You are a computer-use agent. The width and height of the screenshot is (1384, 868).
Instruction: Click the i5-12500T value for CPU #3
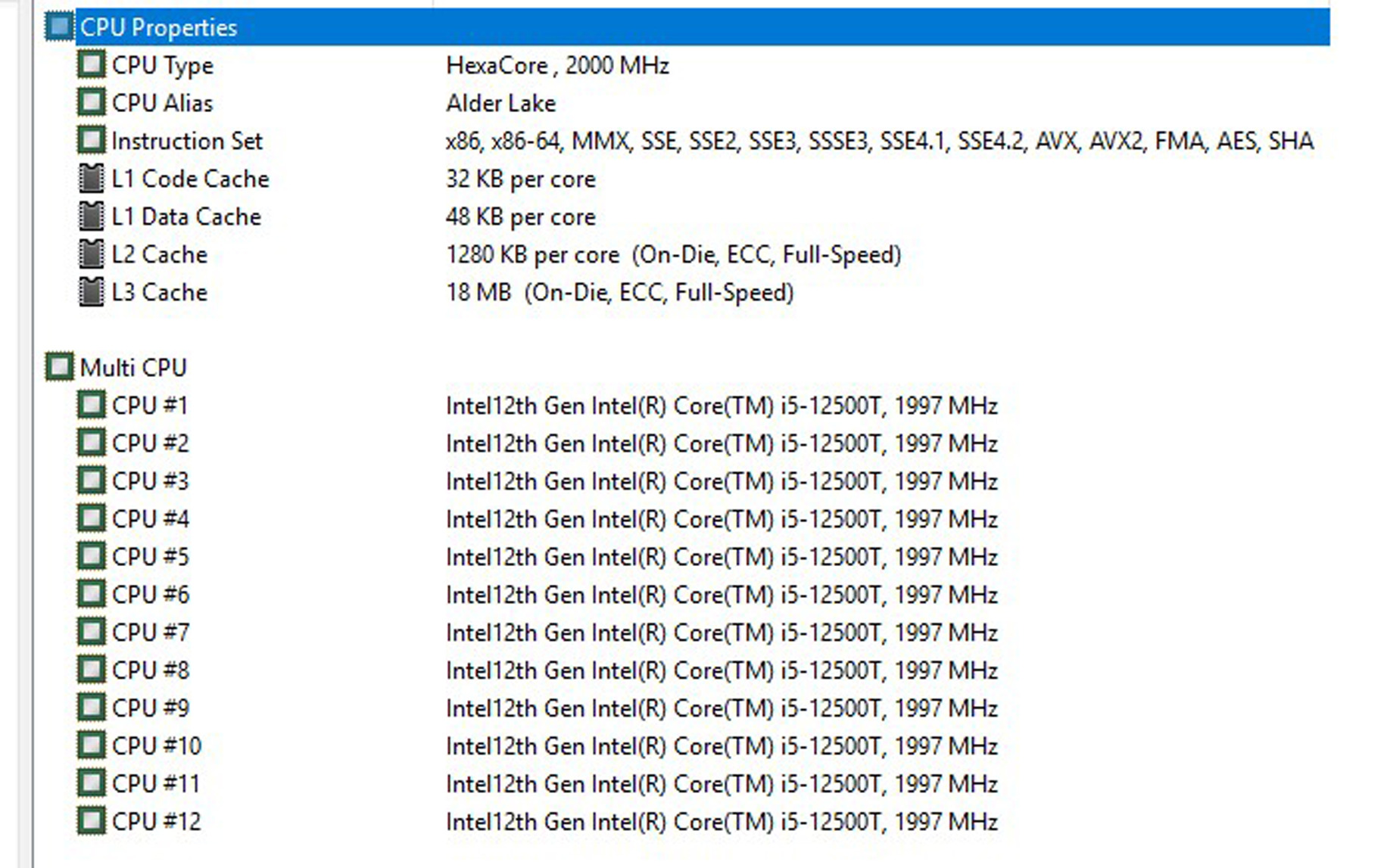tap(722, 482)
